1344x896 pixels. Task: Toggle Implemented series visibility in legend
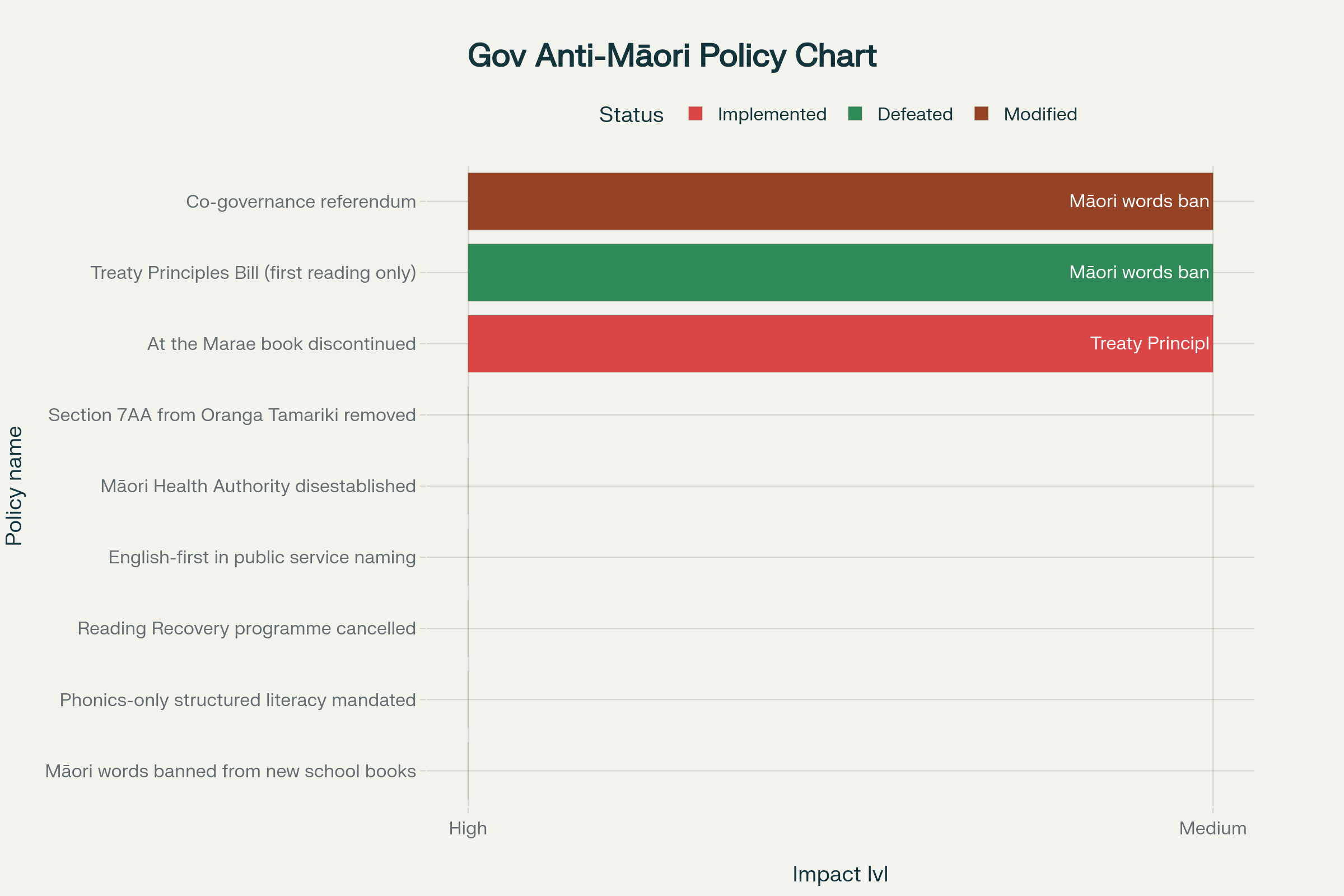(x=772, y=114)
